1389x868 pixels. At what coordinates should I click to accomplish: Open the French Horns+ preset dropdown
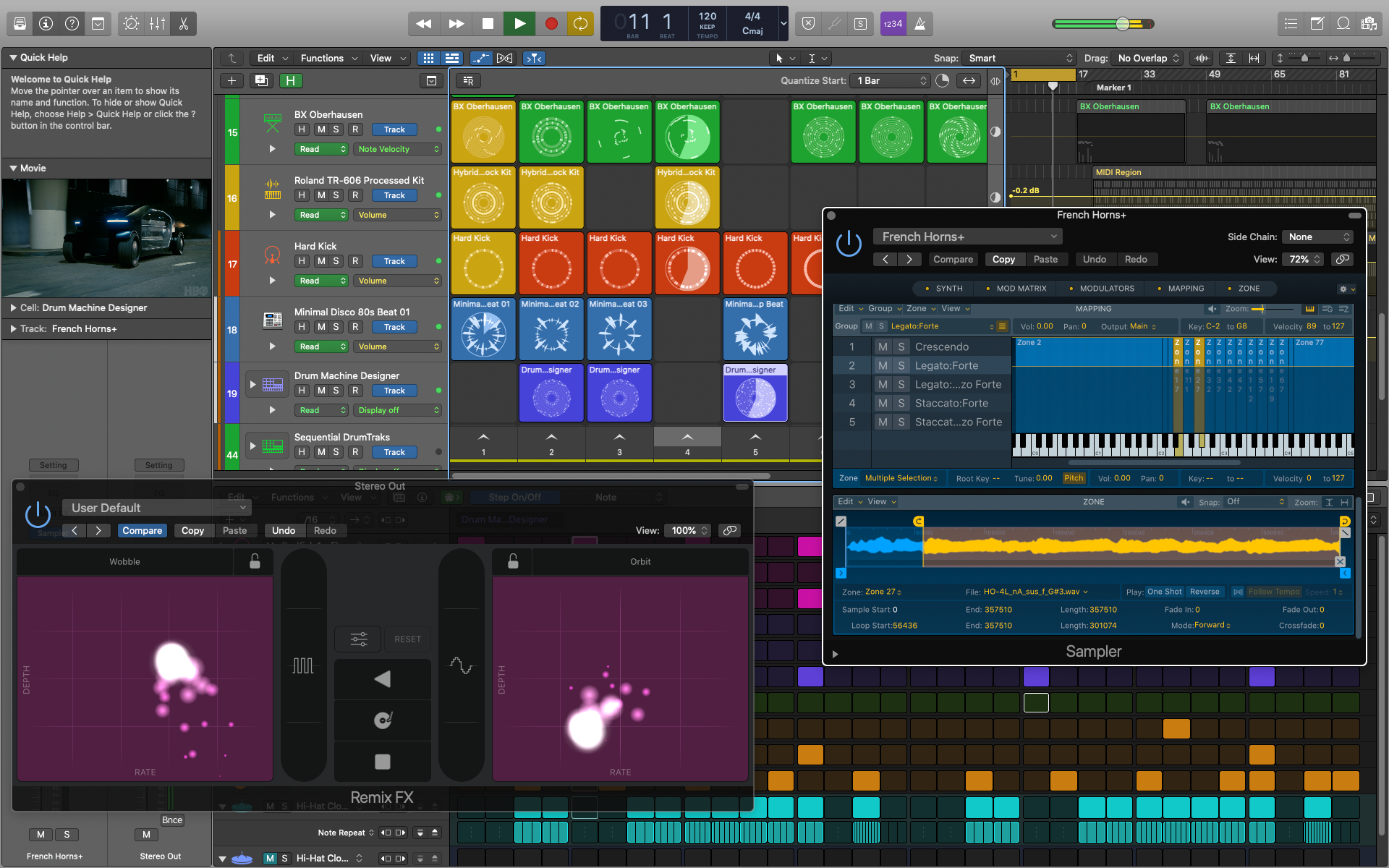pos(967,237)
